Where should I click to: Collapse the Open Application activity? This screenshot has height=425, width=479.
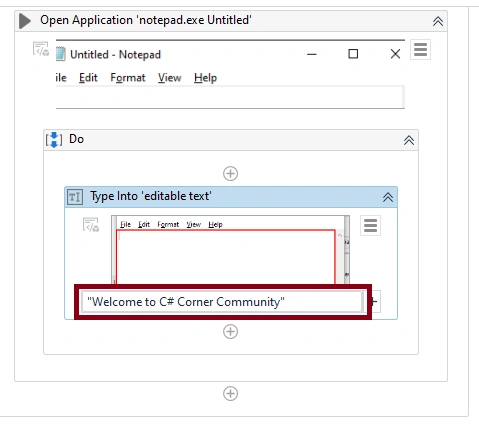(x=438, y=21)
